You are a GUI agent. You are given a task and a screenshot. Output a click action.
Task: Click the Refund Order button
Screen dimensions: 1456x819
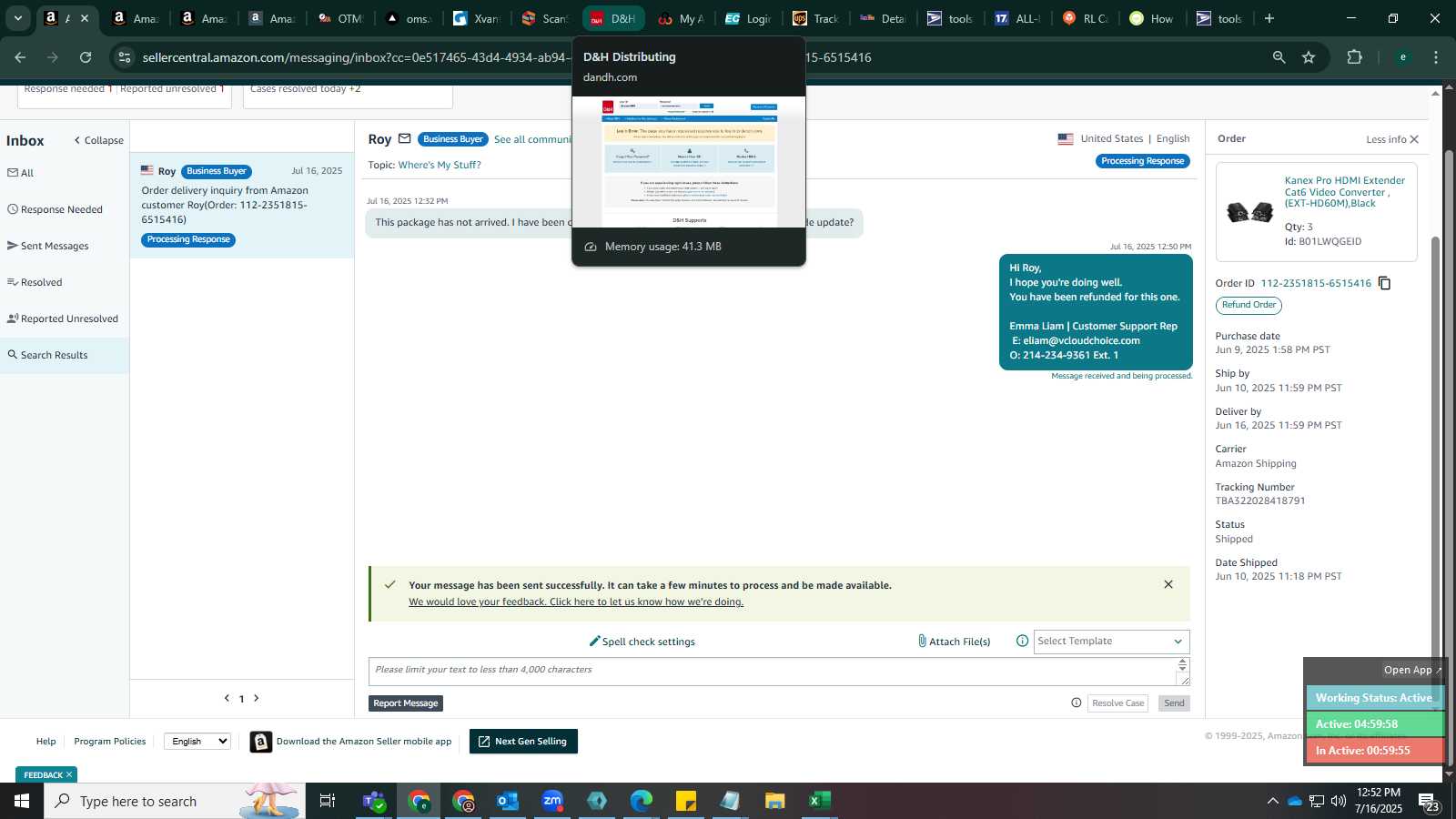click(x=1249, y=305)
